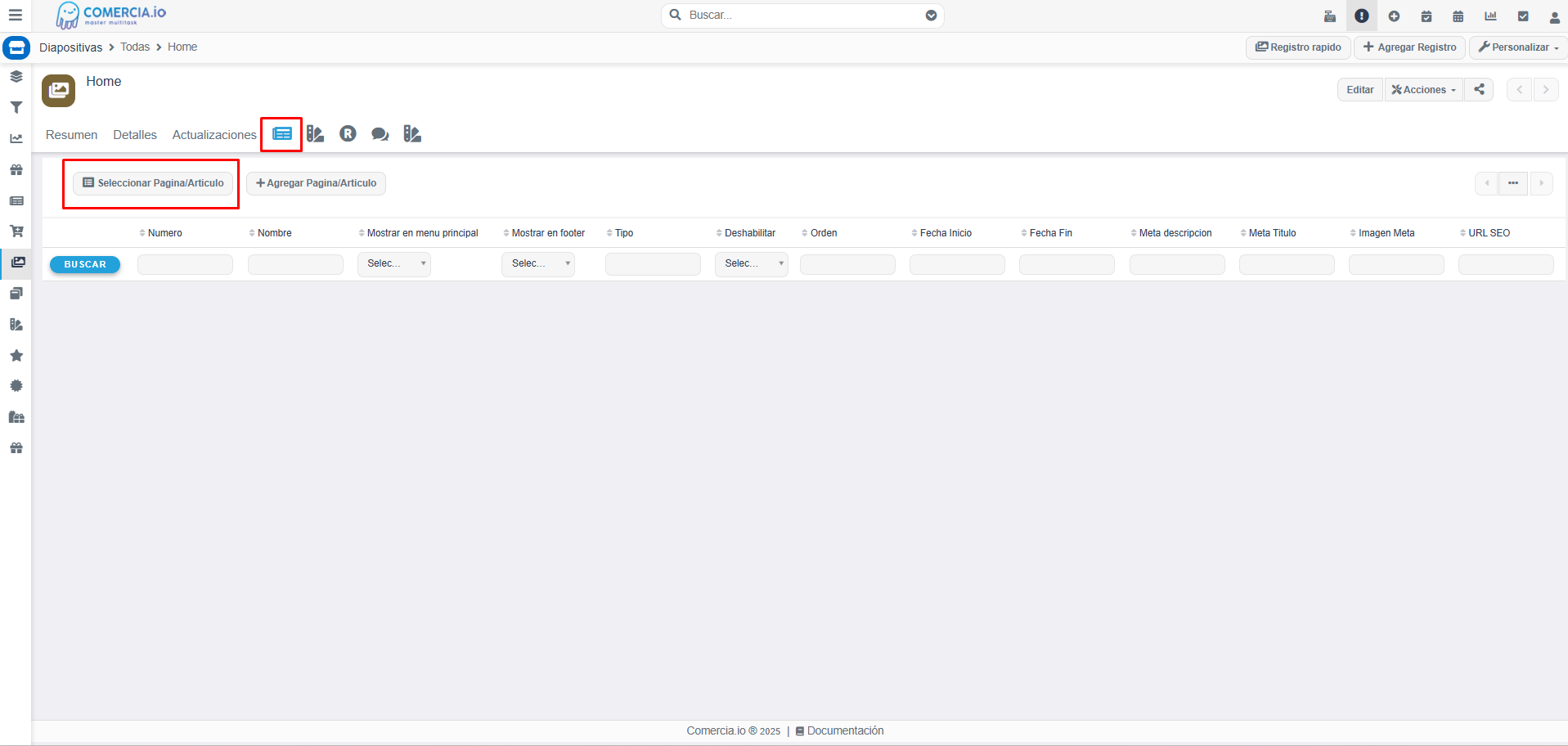This screenshot has height=746, width=1568.
Task: Open the Acciones dropdown
Action: tap(1424, 89)
